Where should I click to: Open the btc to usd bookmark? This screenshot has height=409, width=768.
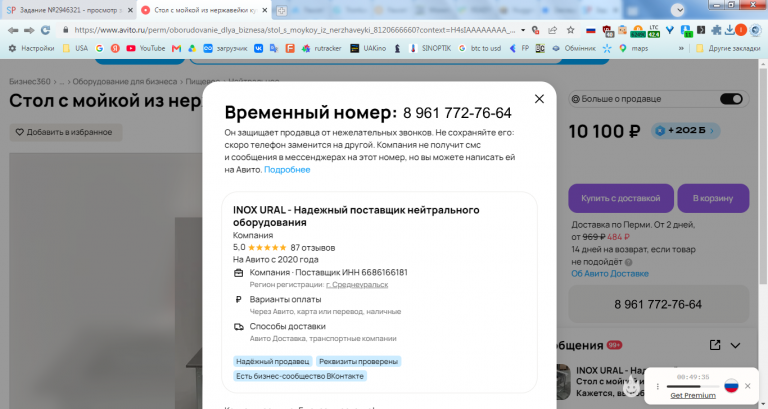(480, 48)
